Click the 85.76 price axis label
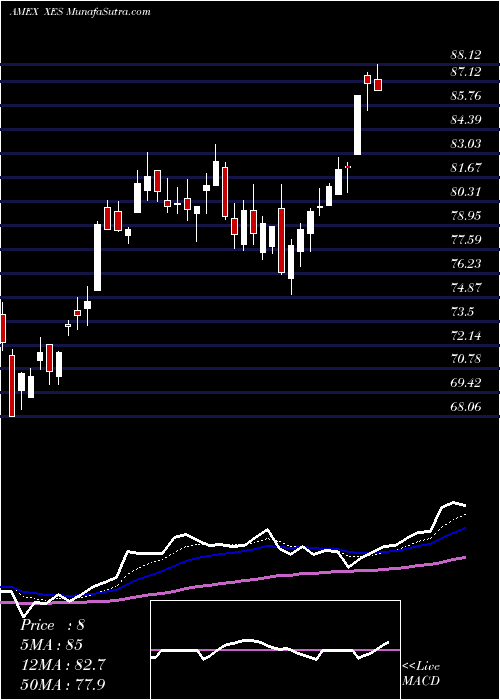 (x=466, y=96)
